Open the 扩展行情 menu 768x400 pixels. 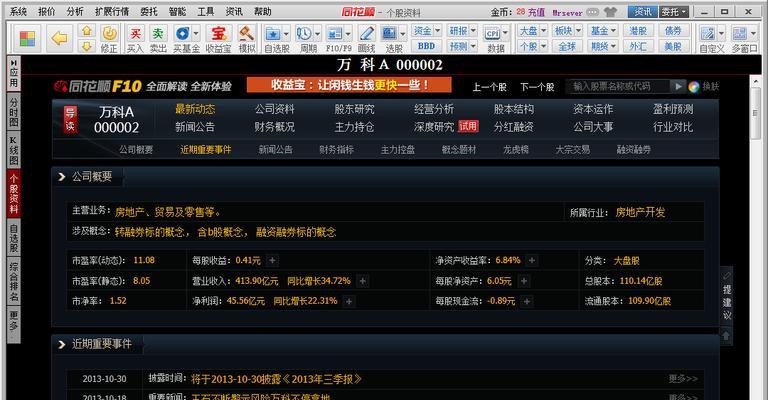tap(112, 11)
